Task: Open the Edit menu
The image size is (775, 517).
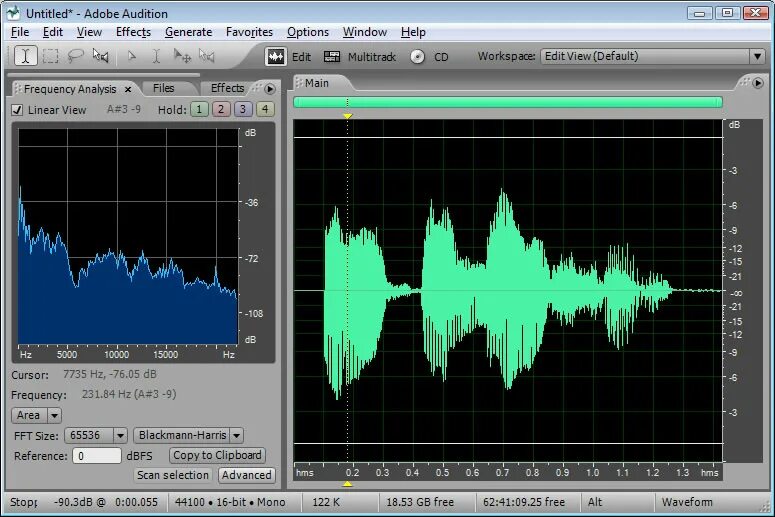Action: 52,32
